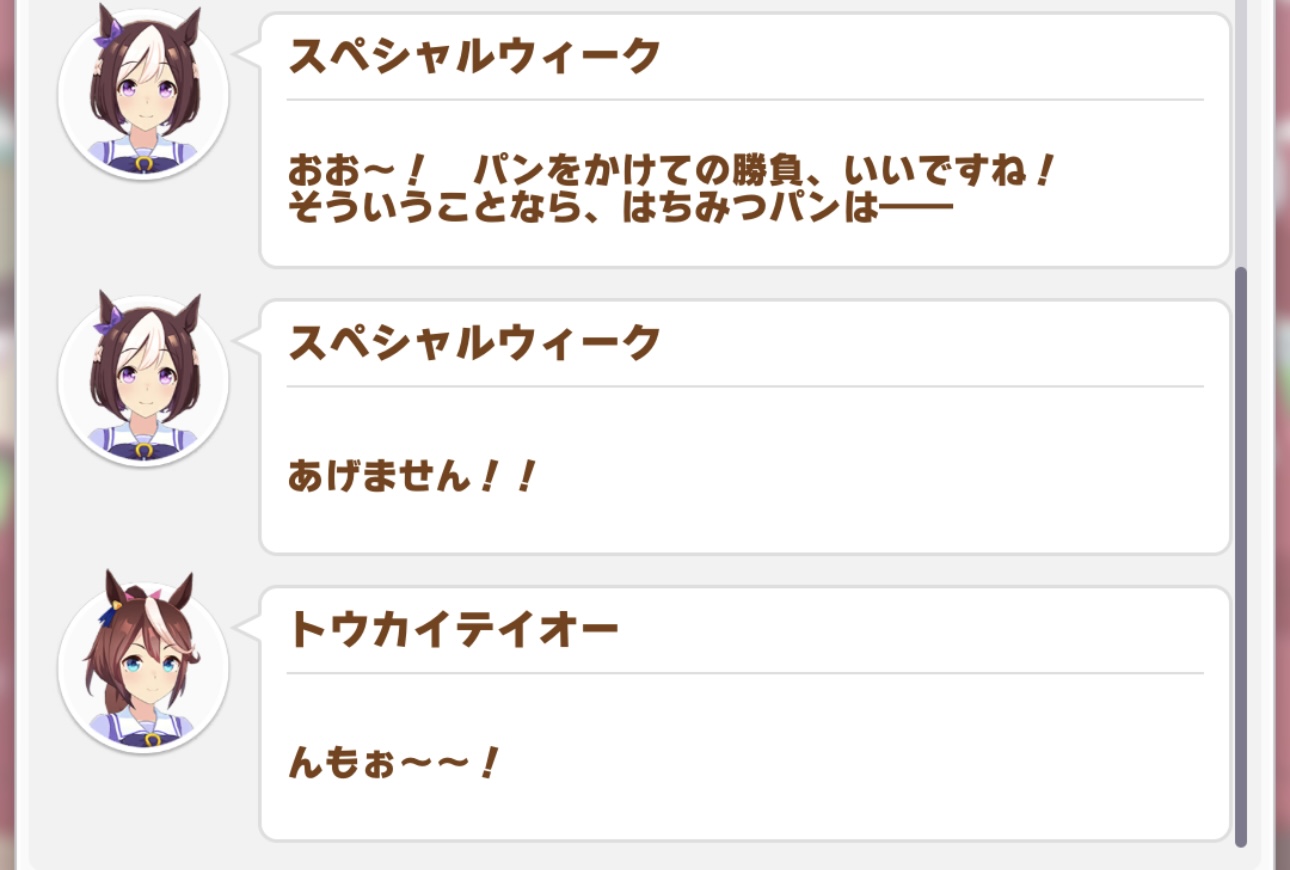Click the divider line above the おお〜！ message
The image size is (1290, 870).
point(744,100)
